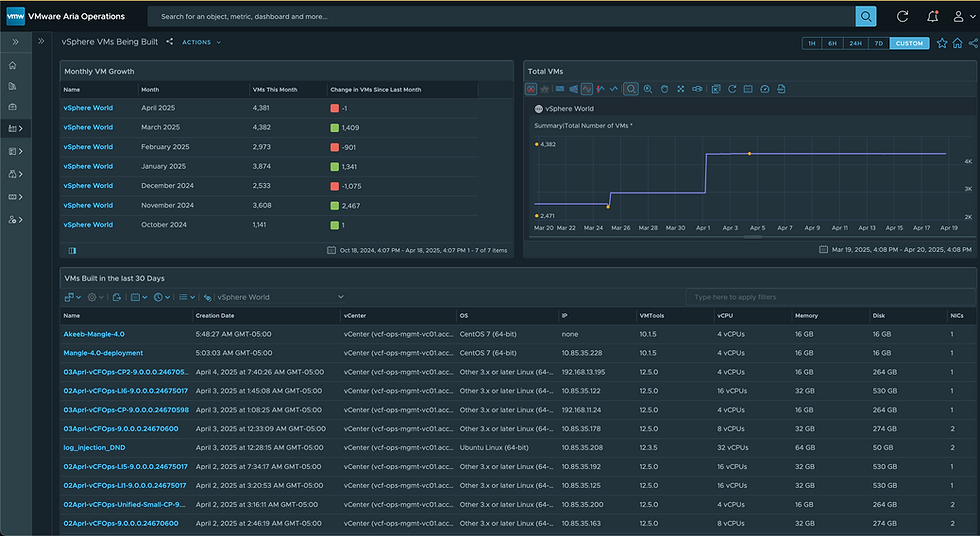Open the sidebar section below the dashboards icon
The width and height of the screenshot is (980, 536).
pyautogui.click(x=16, y=151)
